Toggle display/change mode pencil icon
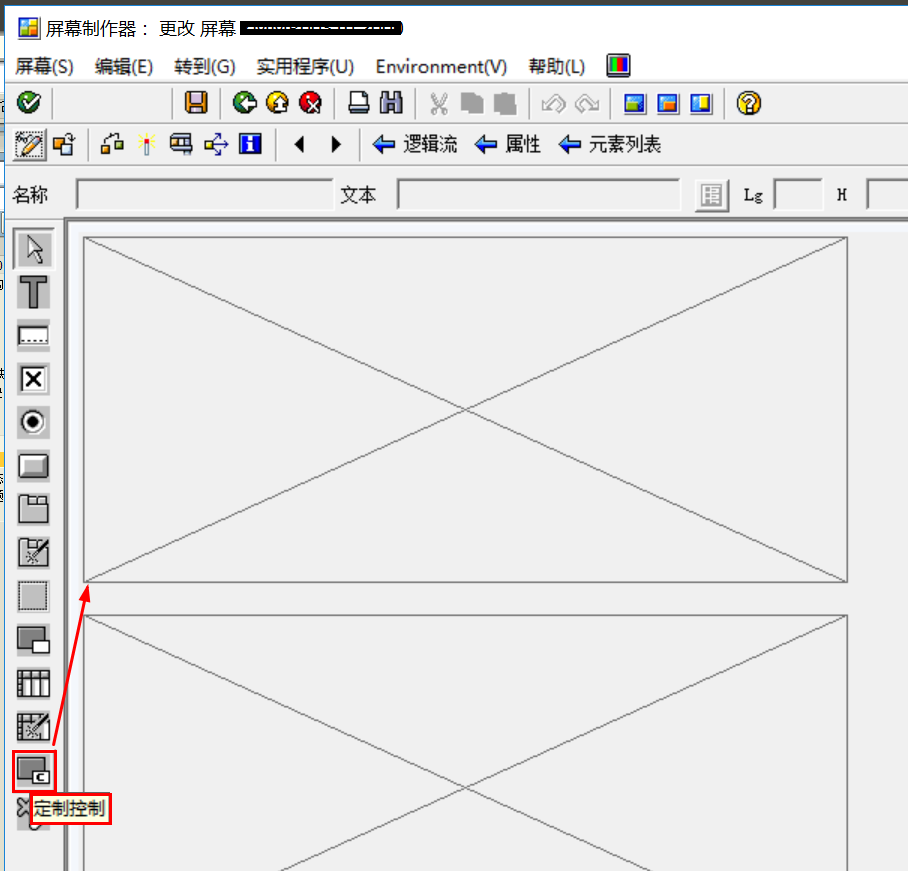 click(29, 144)
